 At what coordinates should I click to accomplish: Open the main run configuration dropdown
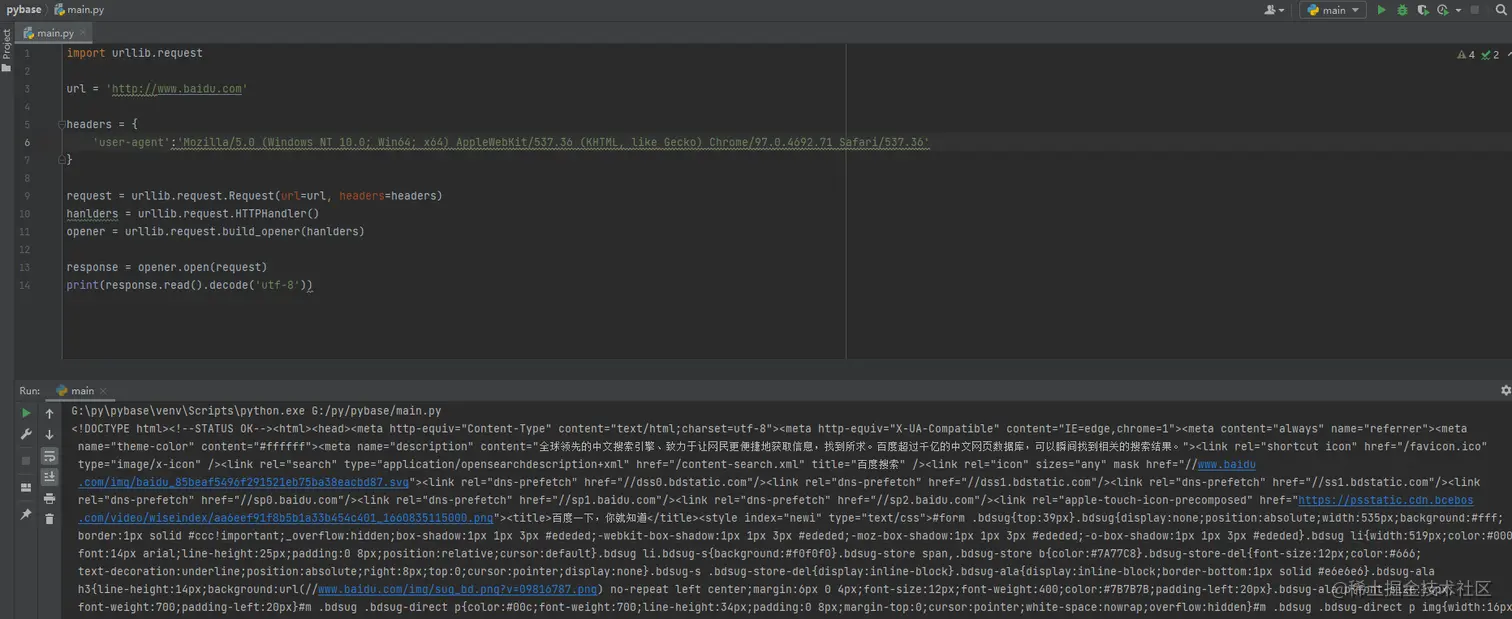tap(1333, 10)
